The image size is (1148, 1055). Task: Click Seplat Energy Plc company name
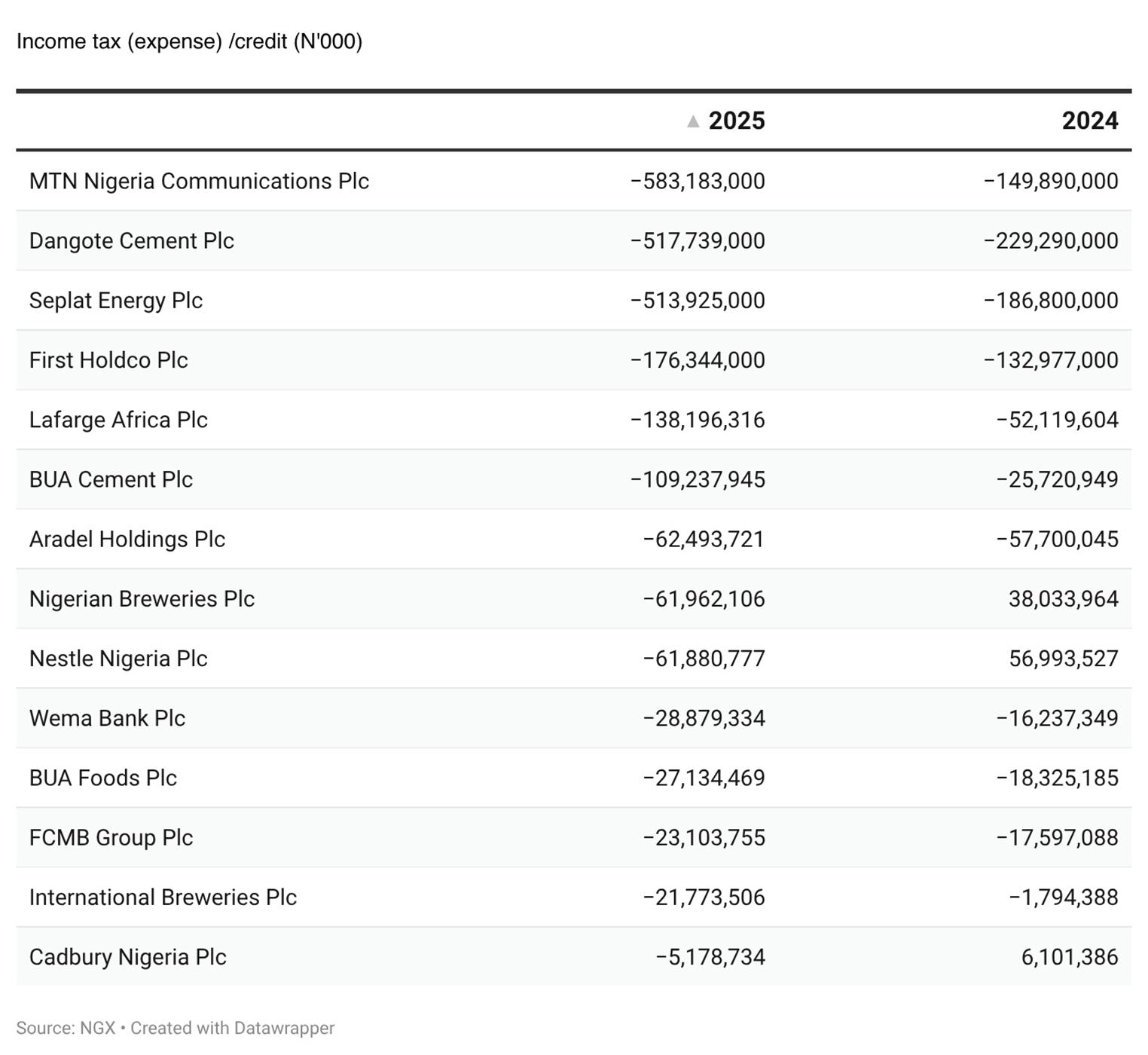116,301
